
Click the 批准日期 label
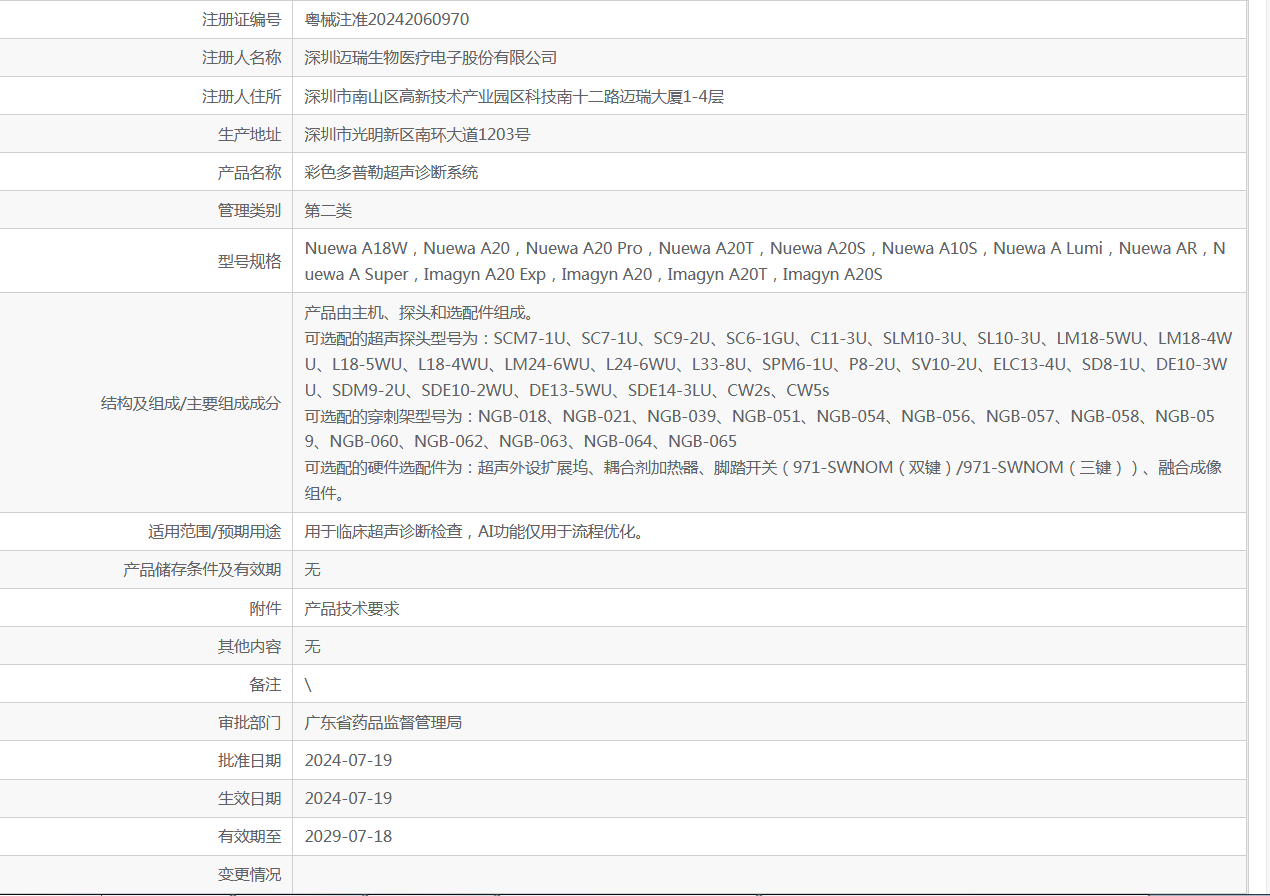coord(249,760)
